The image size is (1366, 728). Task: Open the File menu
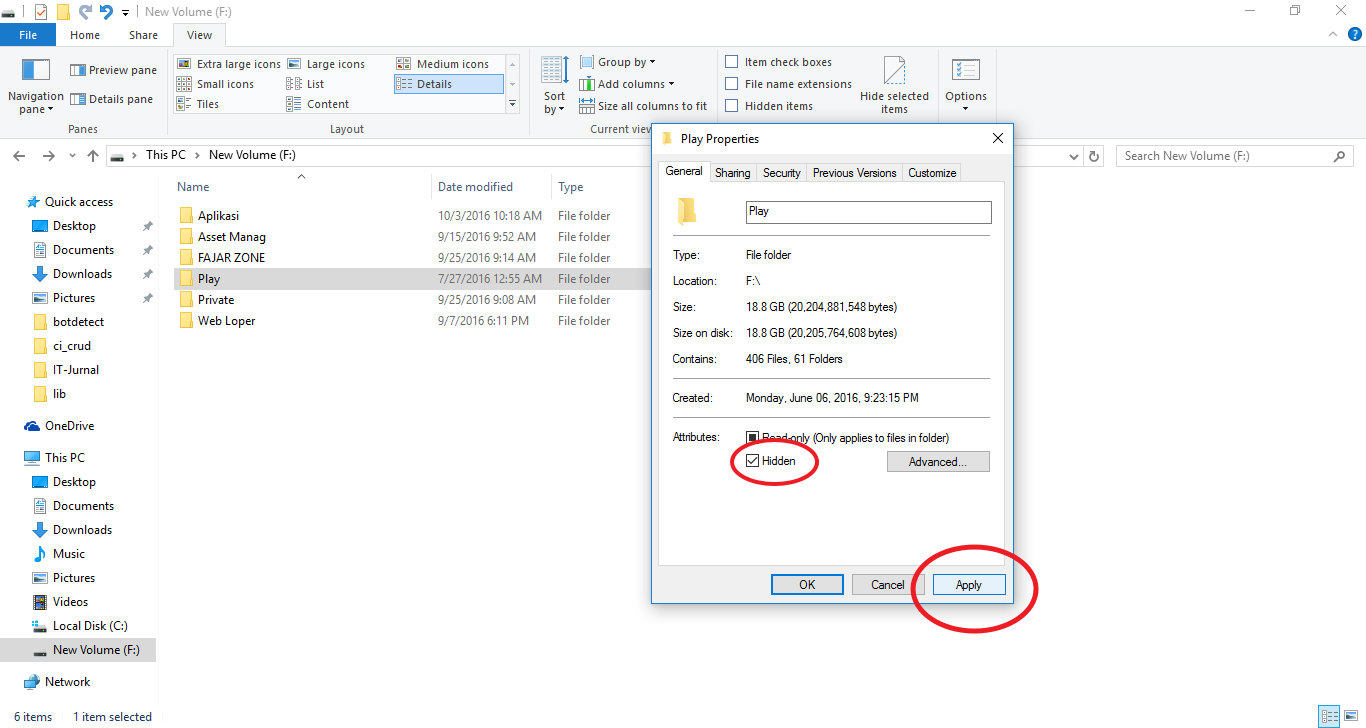(28, 35)
